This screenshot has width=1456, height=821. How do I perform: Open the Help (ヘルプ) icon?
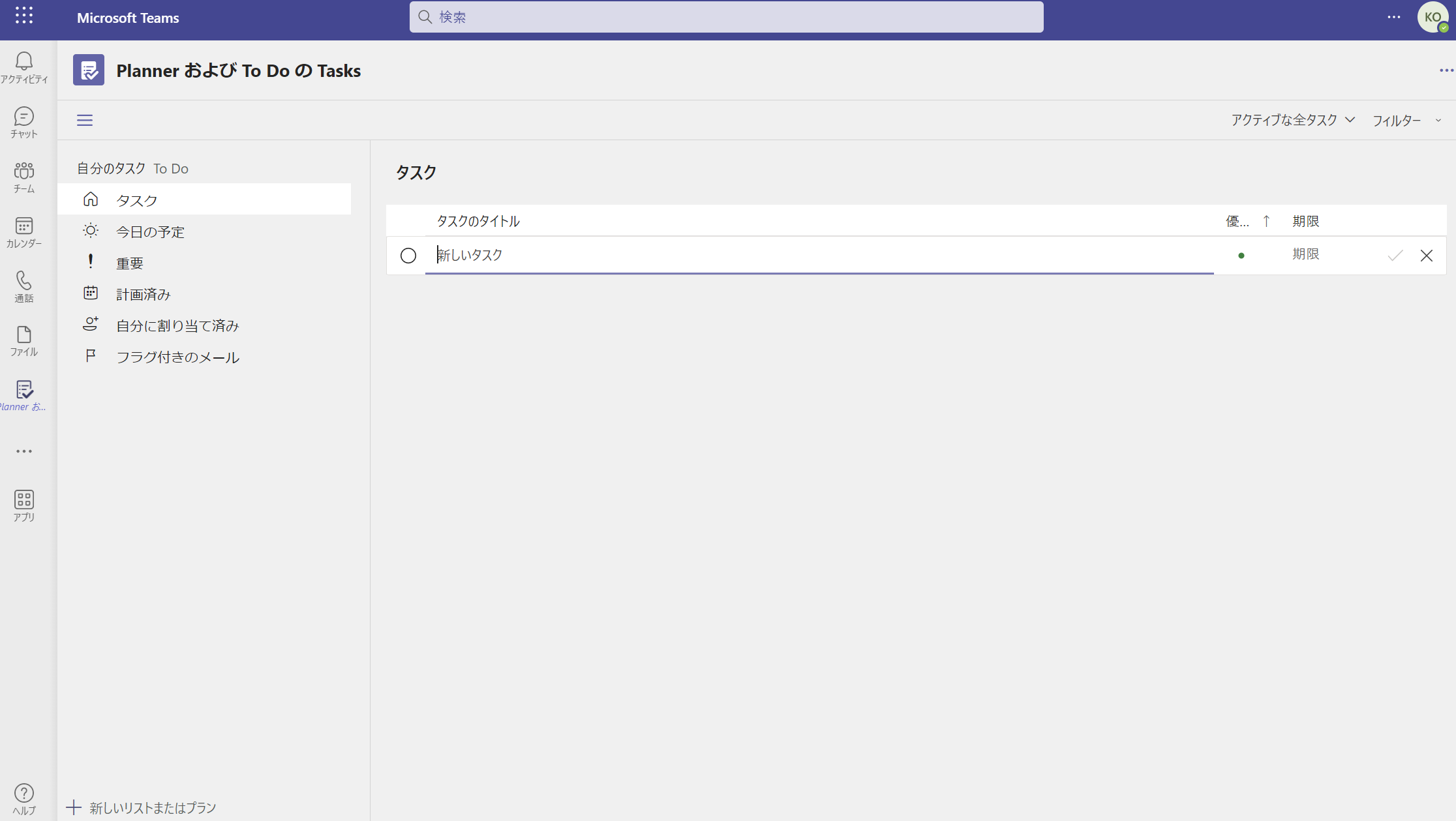[24, 799]
